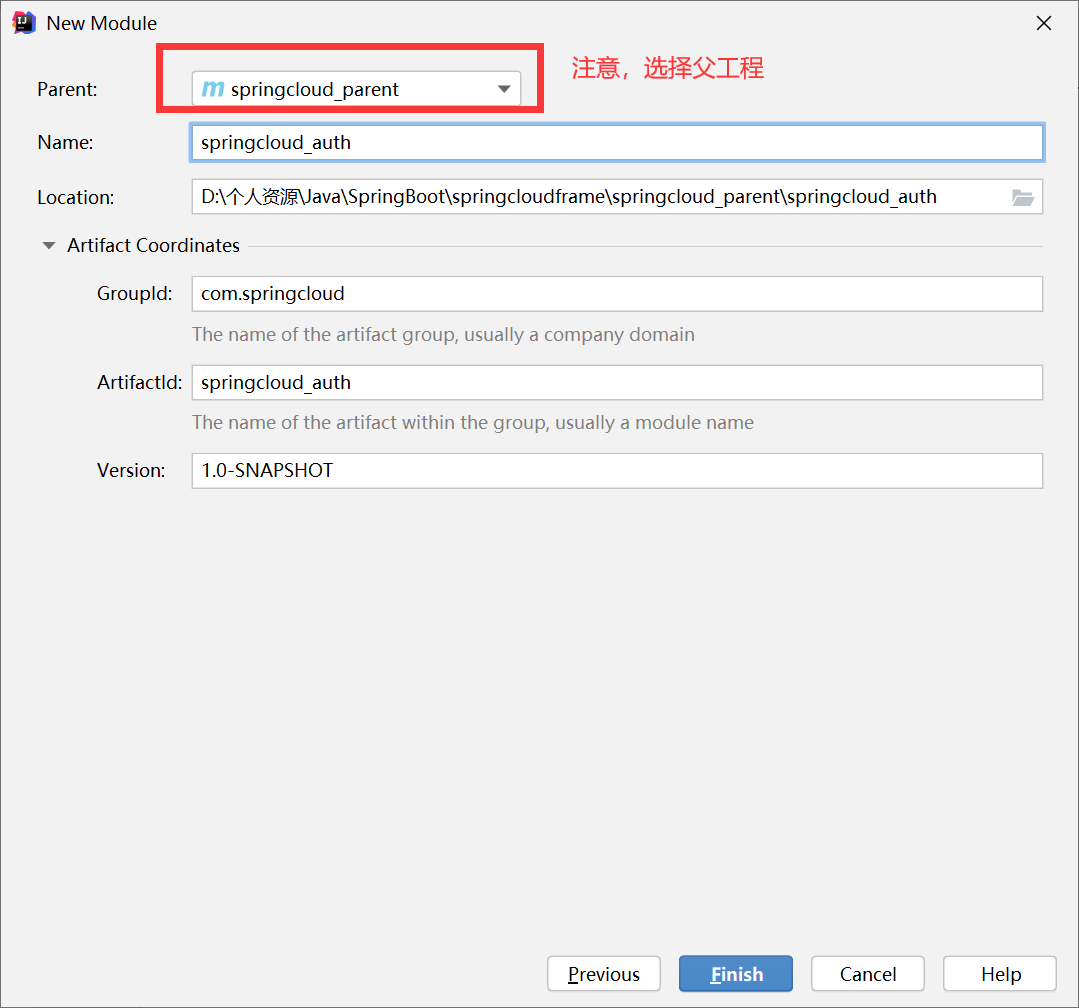The width and height of the screenshot is (1079, 1008).
Task: Click the Finish button
Action: click(x=735, y=973)
